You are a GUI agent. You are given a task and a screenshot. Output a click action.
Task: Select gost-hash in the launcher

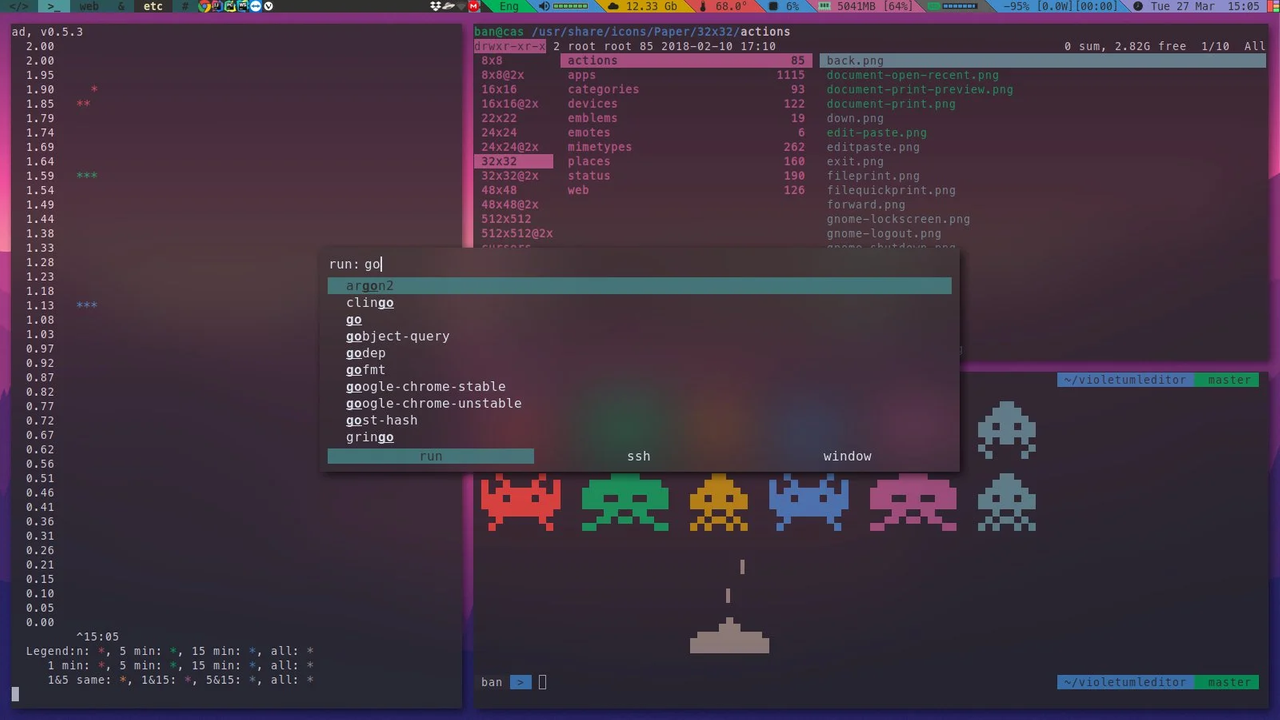coord(640,420)
